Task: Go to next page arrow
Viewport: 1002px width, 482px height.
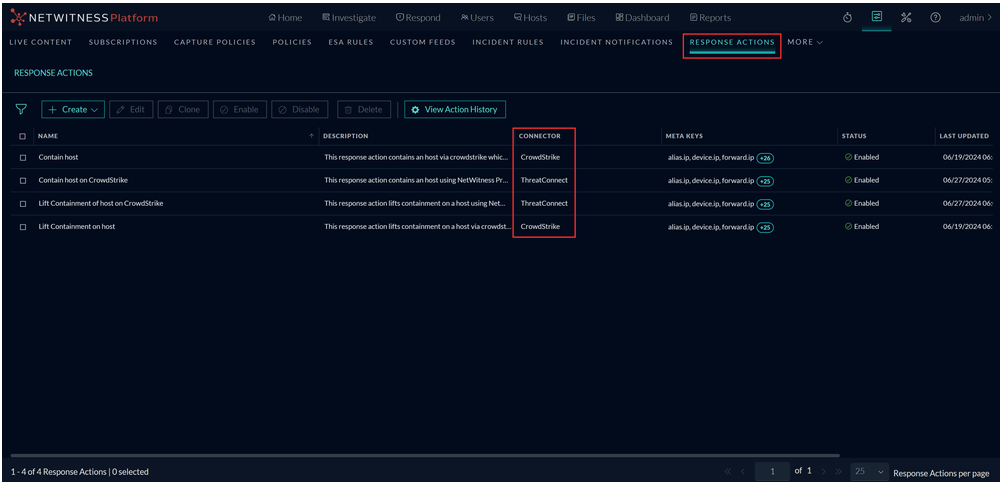Action: click(x=823, y=471)
